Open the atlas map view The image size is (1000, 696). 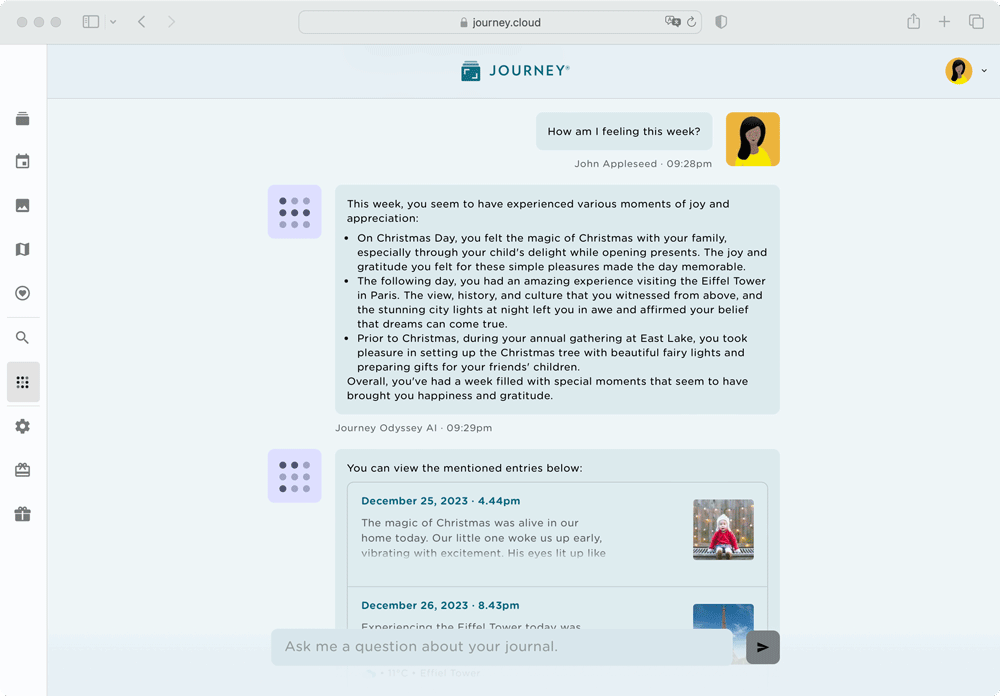pyautogui.click(x=22, y=249)
